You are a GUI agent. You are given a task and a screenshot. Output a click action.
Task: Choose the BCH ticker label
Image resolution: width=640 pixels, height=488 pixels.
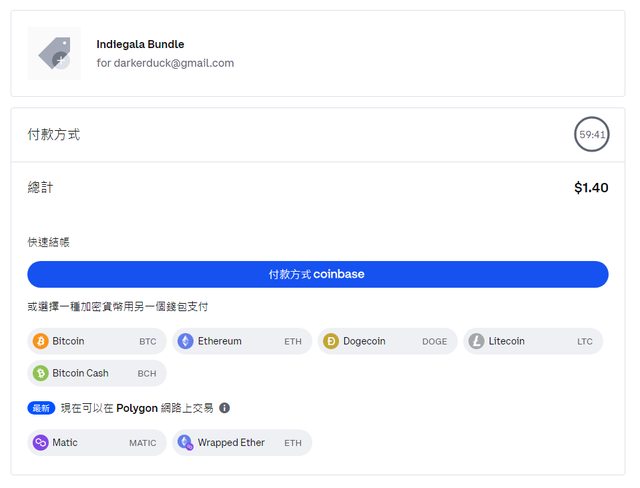[x=147, y=374]
